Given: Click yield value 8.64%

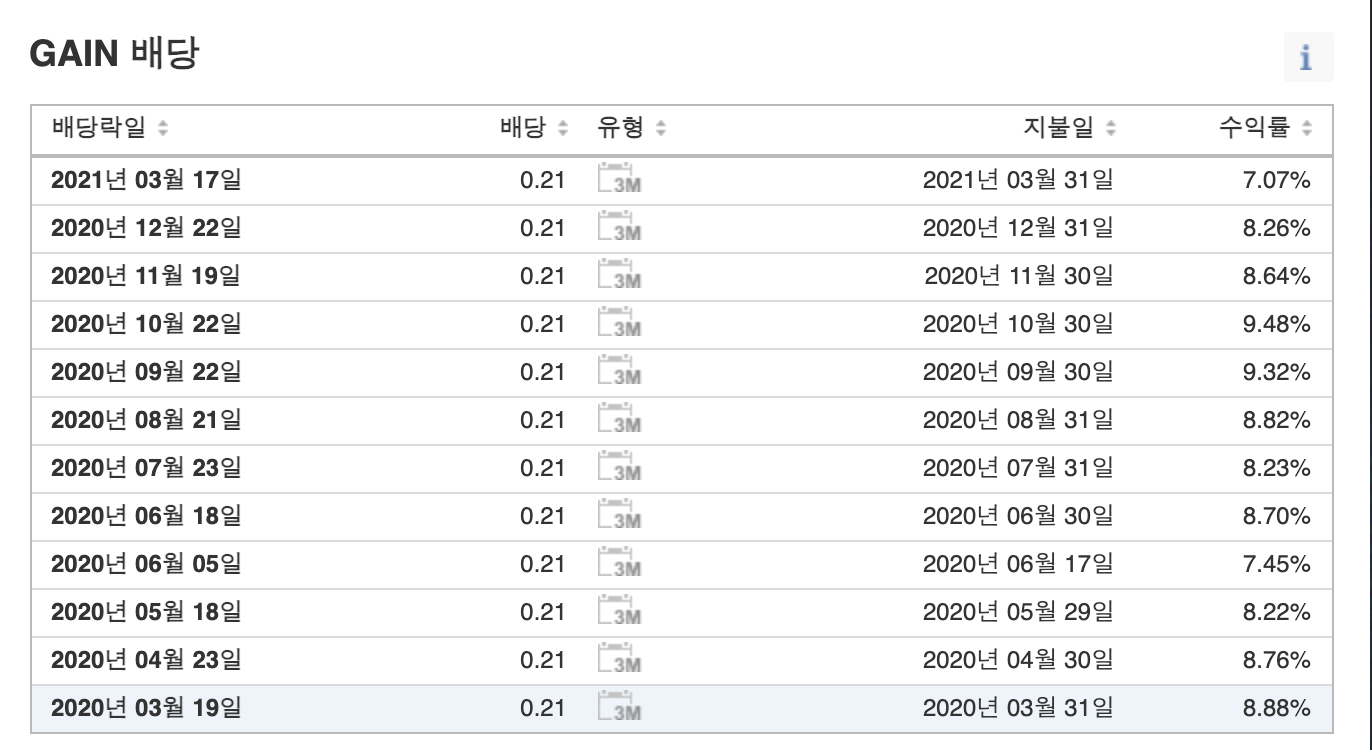Looking at the screenshot, I should [x=1277, y=276].
